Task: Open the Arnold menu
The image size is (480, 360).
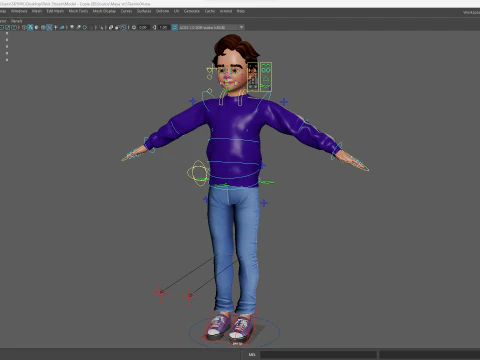Action: coord(226,11)
